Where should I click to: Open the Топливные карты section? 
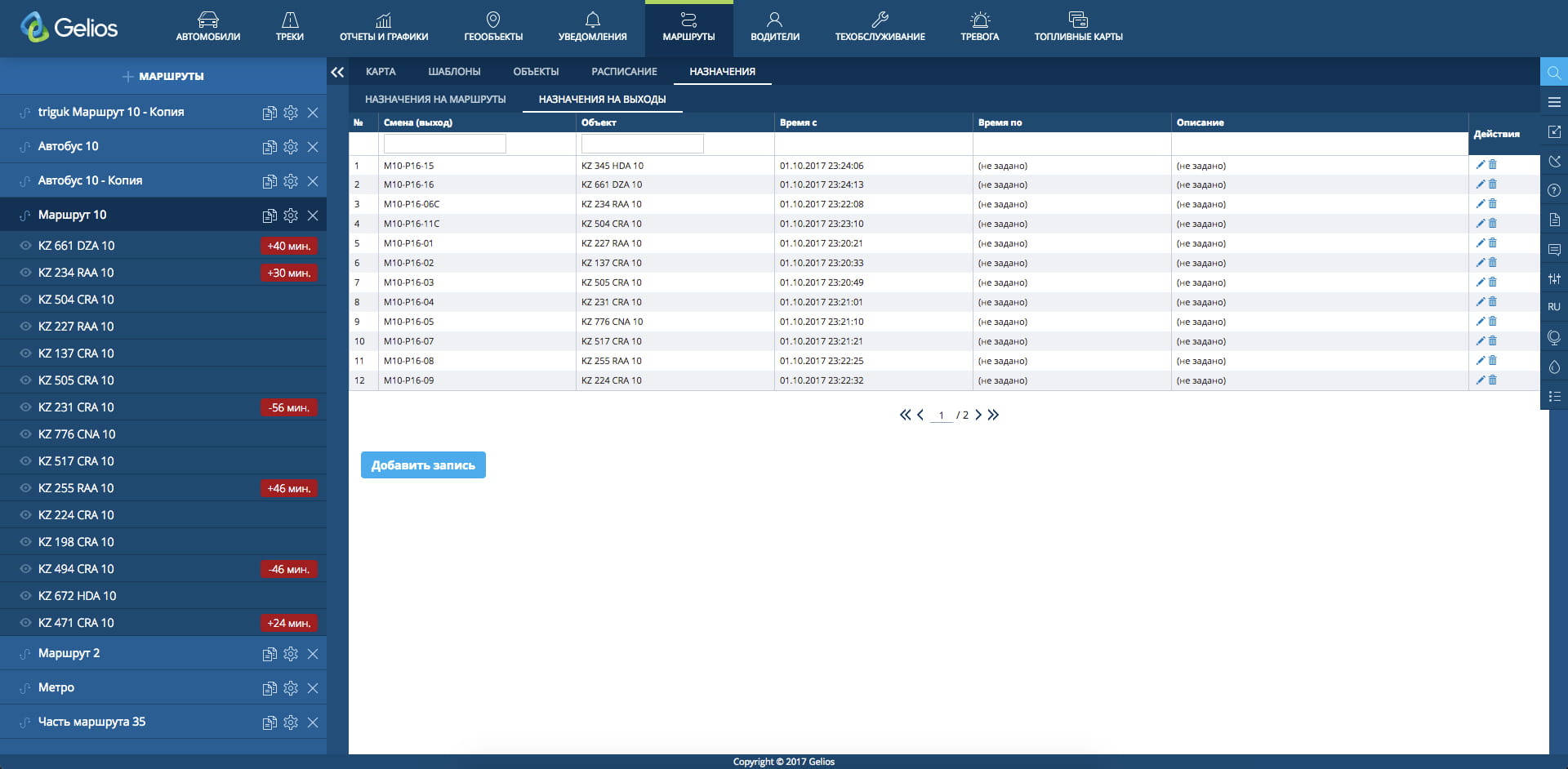tap(1078, 27)
